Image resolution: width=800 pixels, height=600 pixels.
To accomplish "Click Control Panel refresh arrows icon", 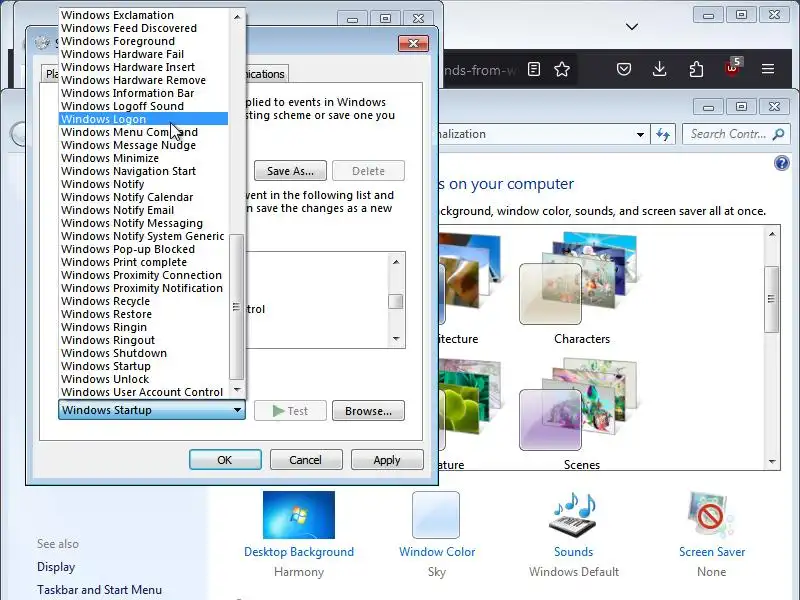I will point(663,134).
